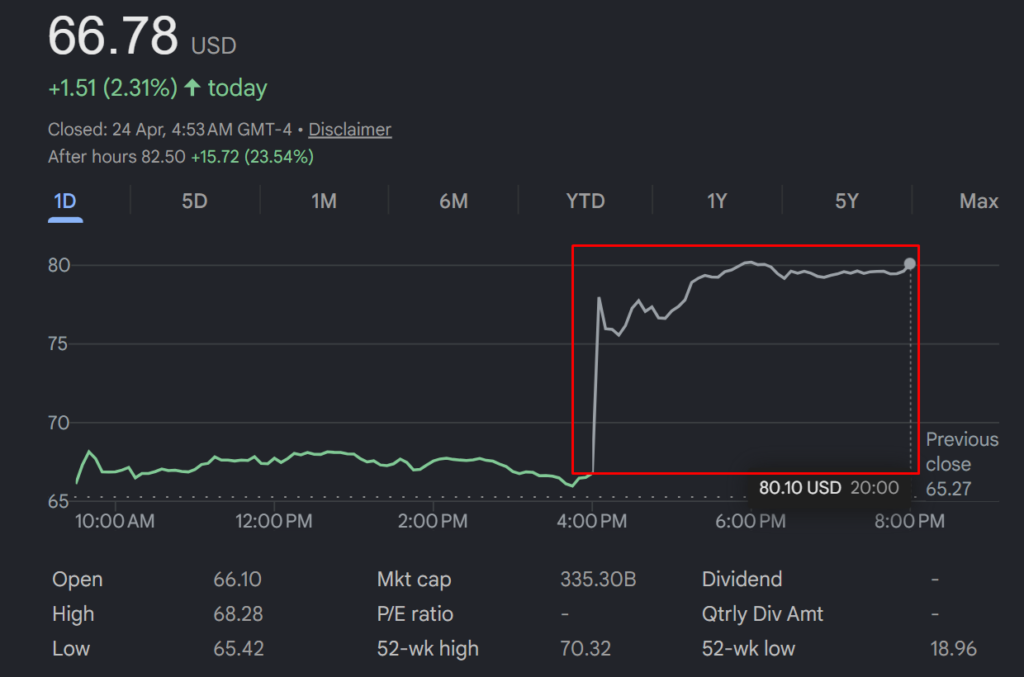Select the latest data point marker on chart
The image size is (1024, 677).
[909, 264]
